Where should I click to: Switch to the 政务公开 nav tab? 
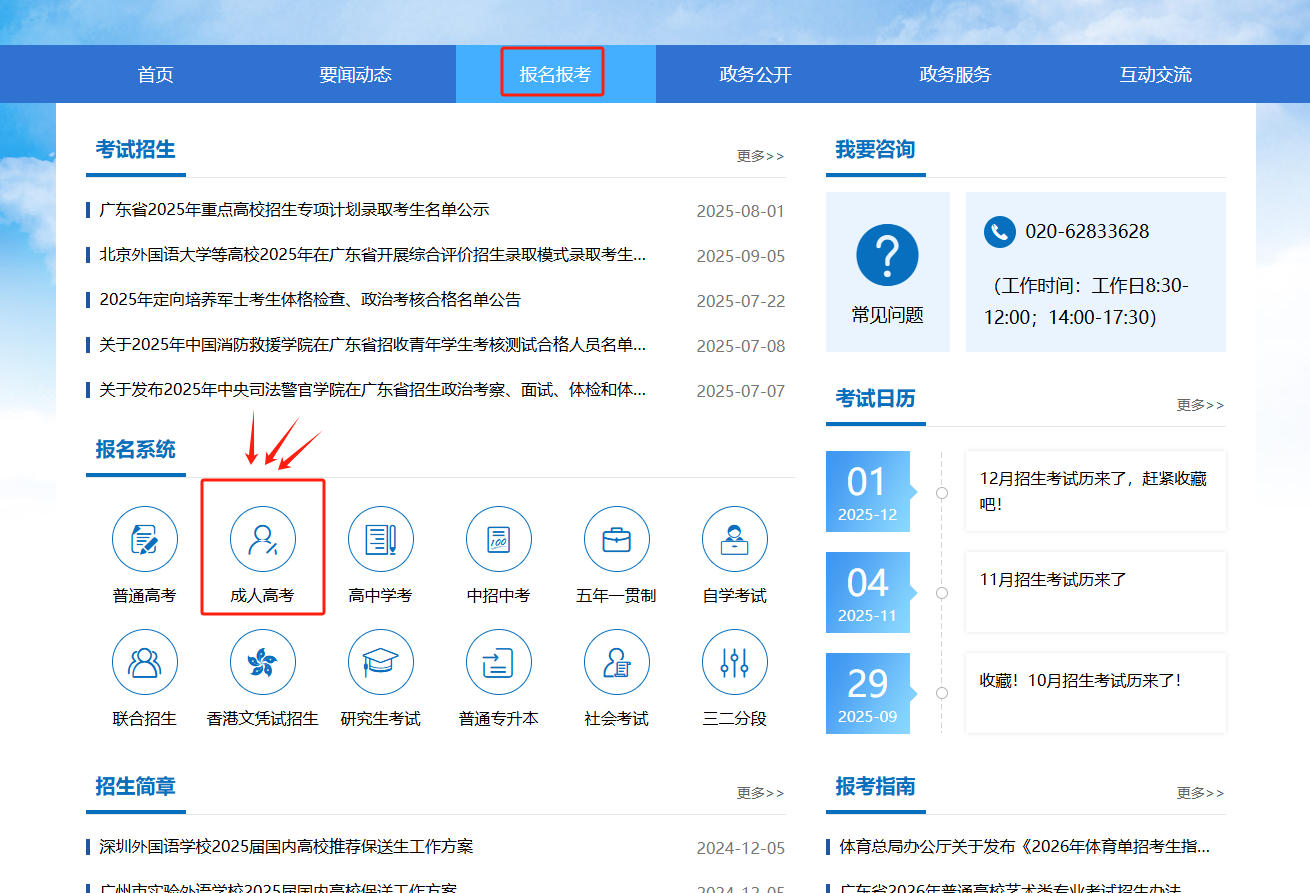click(755, 75)
